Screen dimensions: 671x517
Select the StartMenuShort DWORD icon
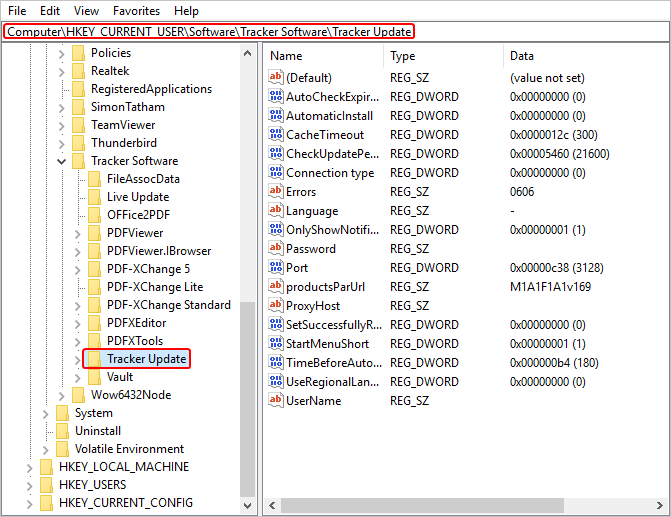276,343
